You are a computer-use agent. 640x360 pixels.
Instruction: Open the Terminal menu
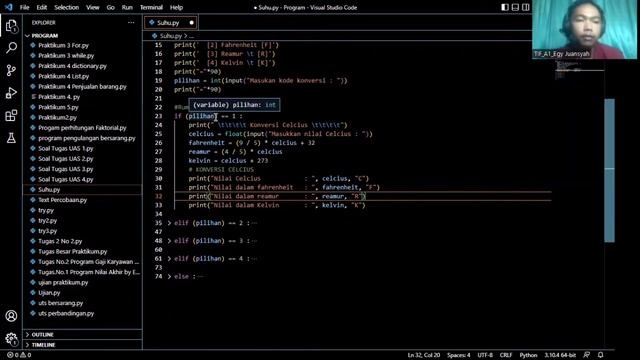(x=151, y=7)
